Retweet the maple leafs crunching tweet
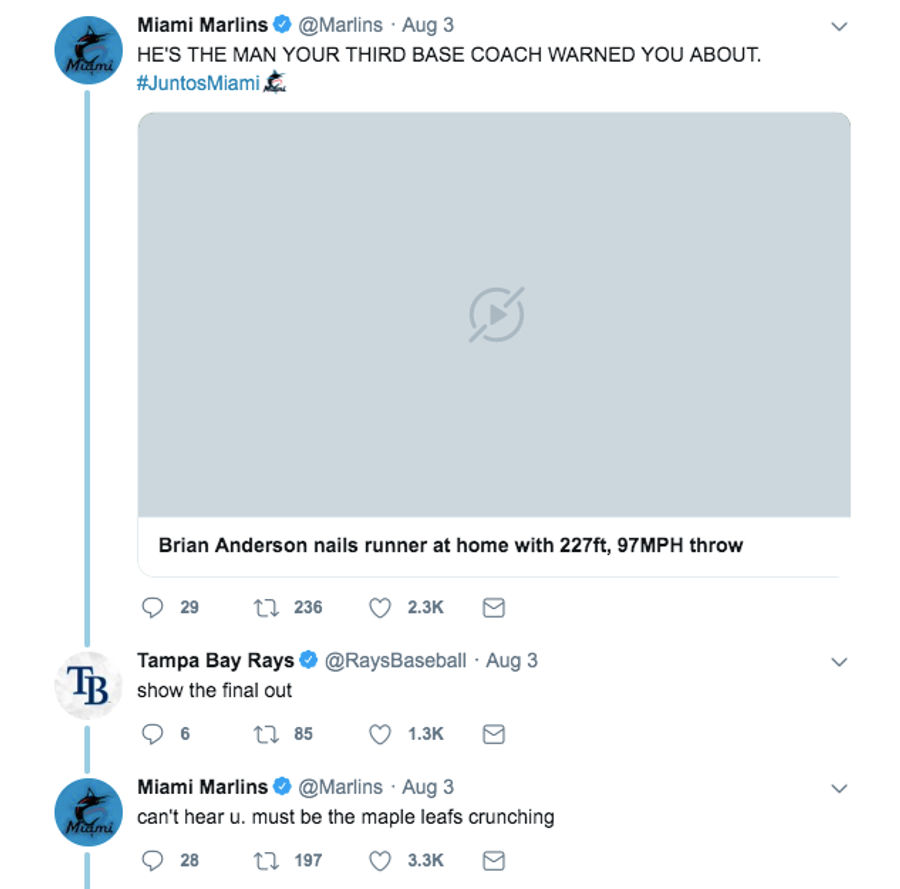 (x=266, y=860)
